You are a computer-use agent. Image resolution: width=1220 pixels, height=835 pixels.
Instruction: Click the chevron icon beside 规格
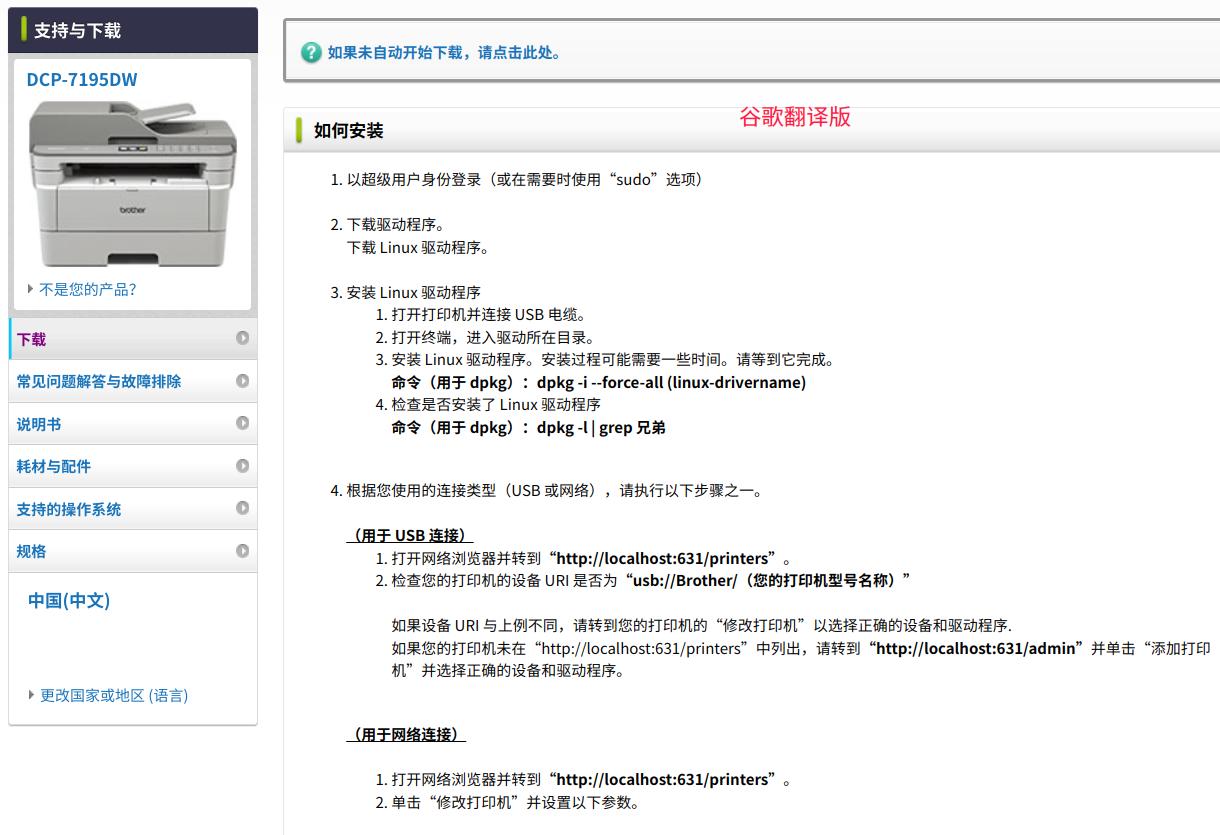[x=243, y=551]
